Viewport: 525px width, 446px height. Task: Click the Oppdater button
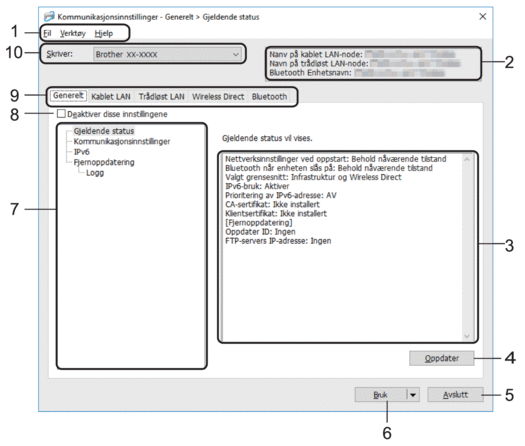[442, 358]
